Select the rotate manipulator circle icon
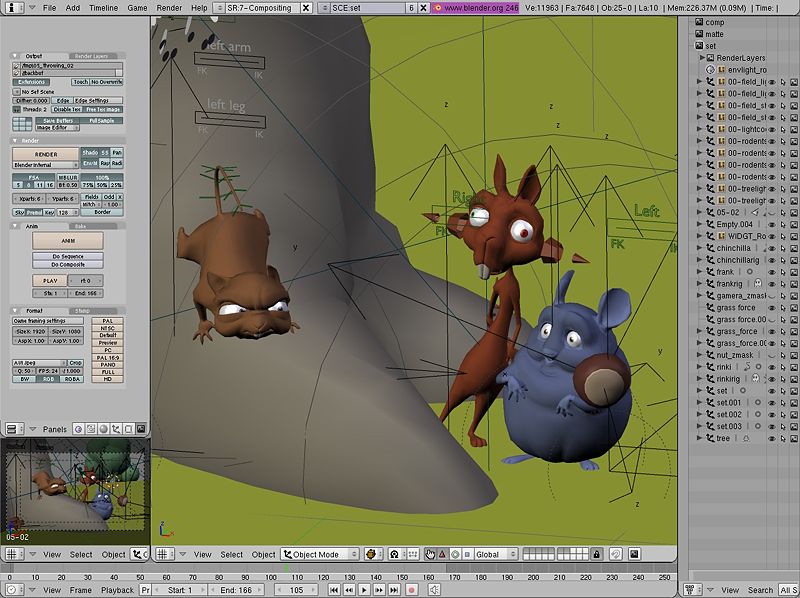 point(455,554)
